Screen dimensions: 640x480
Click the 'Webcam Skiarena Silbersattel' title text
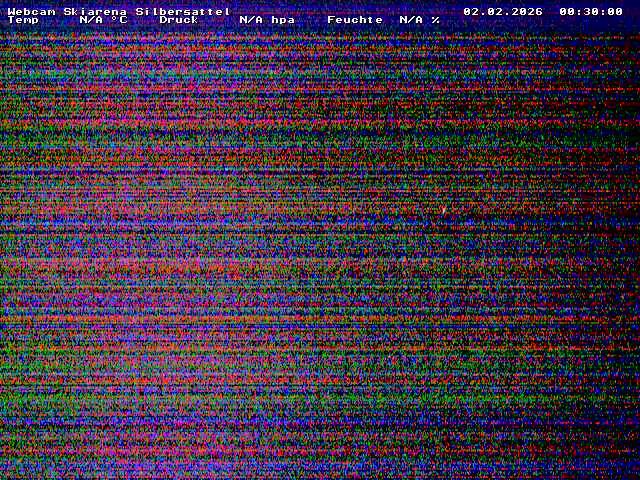tap(119, 11)
